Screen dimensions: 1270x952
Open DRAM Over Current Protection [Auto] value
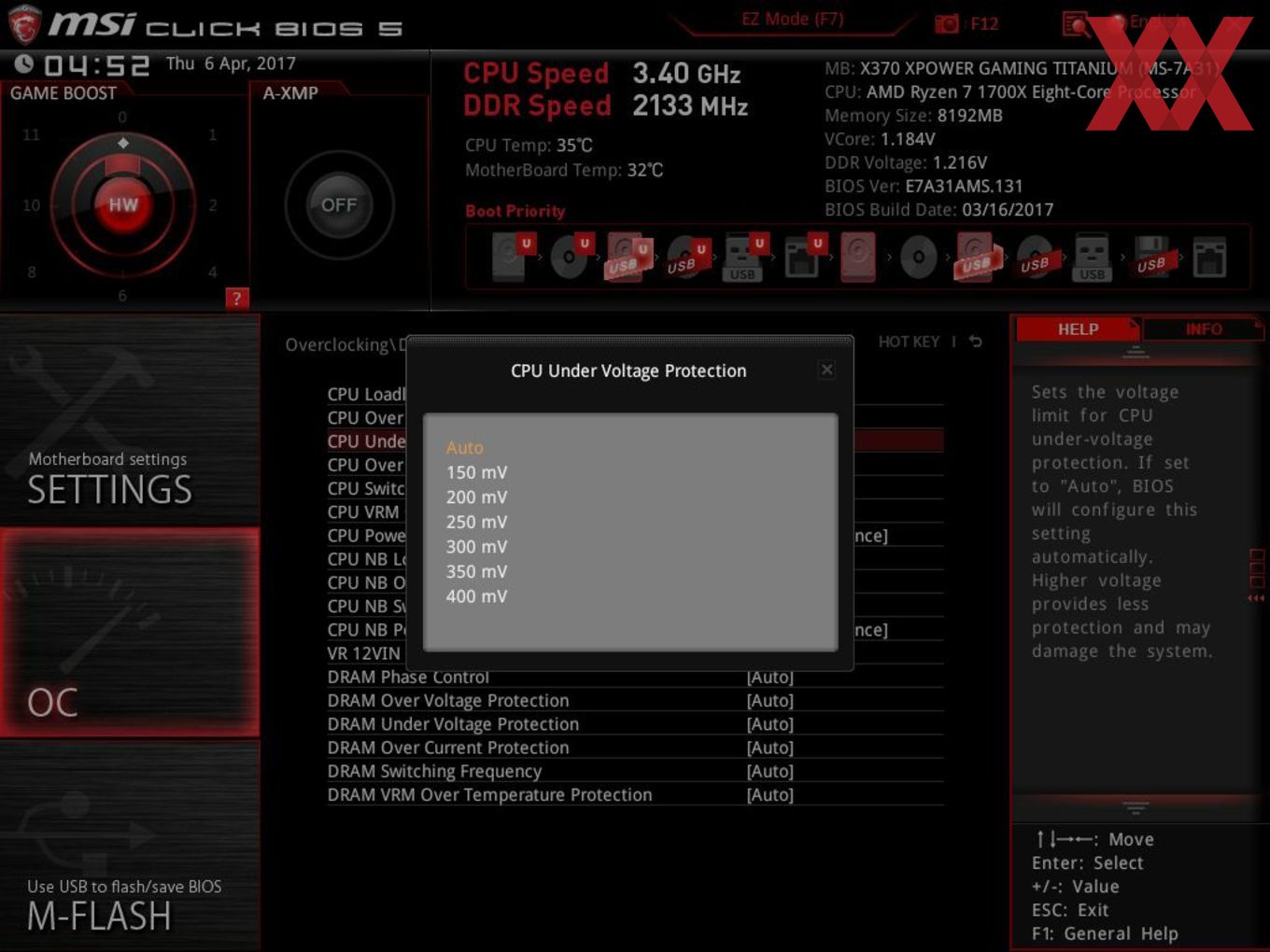[770, 748]
